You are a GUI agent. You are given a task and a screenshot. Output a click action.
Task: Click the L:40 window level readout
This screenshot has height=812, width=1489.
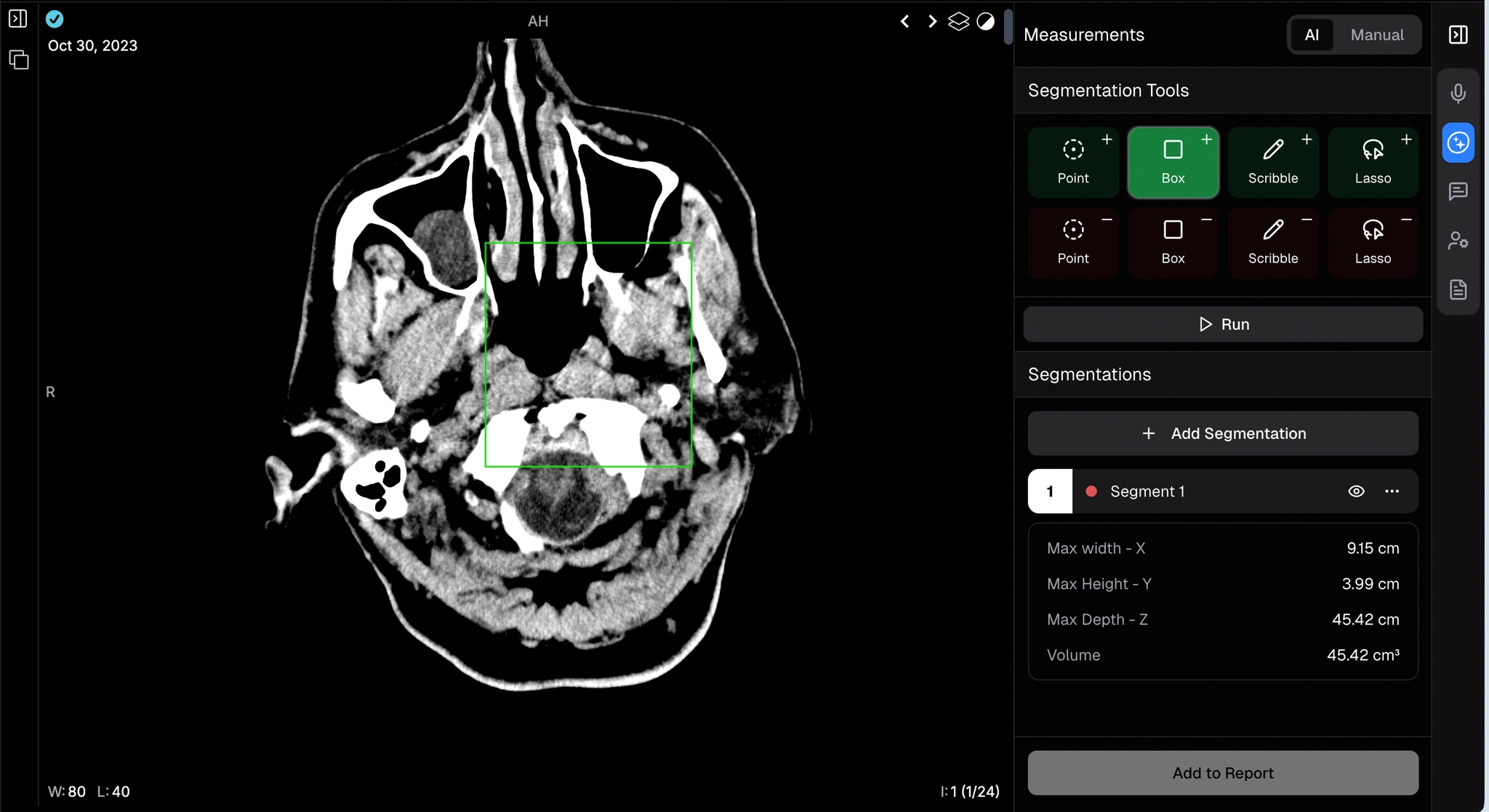[x=113, y=792]
